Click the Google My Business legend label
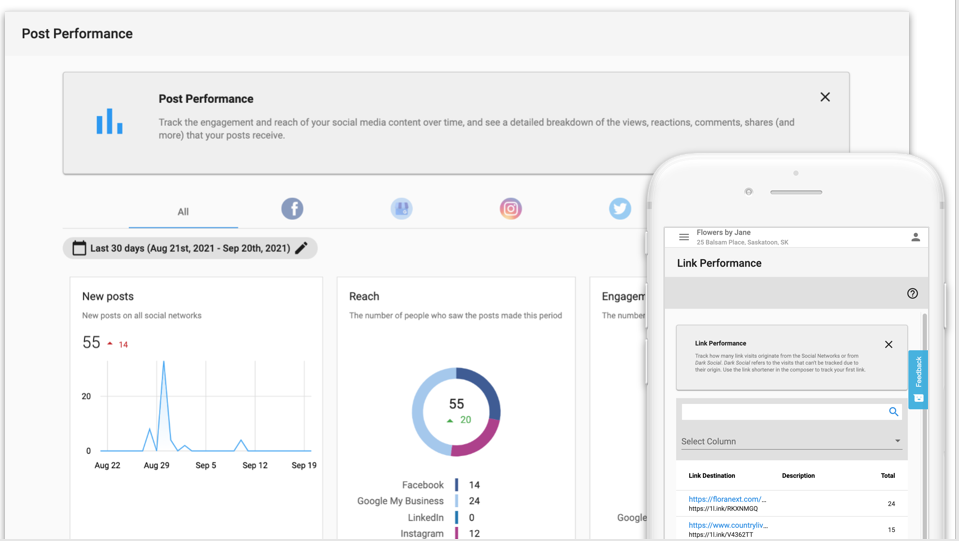Image resolution: width=959 pixels, height=541 pixels. (400, 501)
